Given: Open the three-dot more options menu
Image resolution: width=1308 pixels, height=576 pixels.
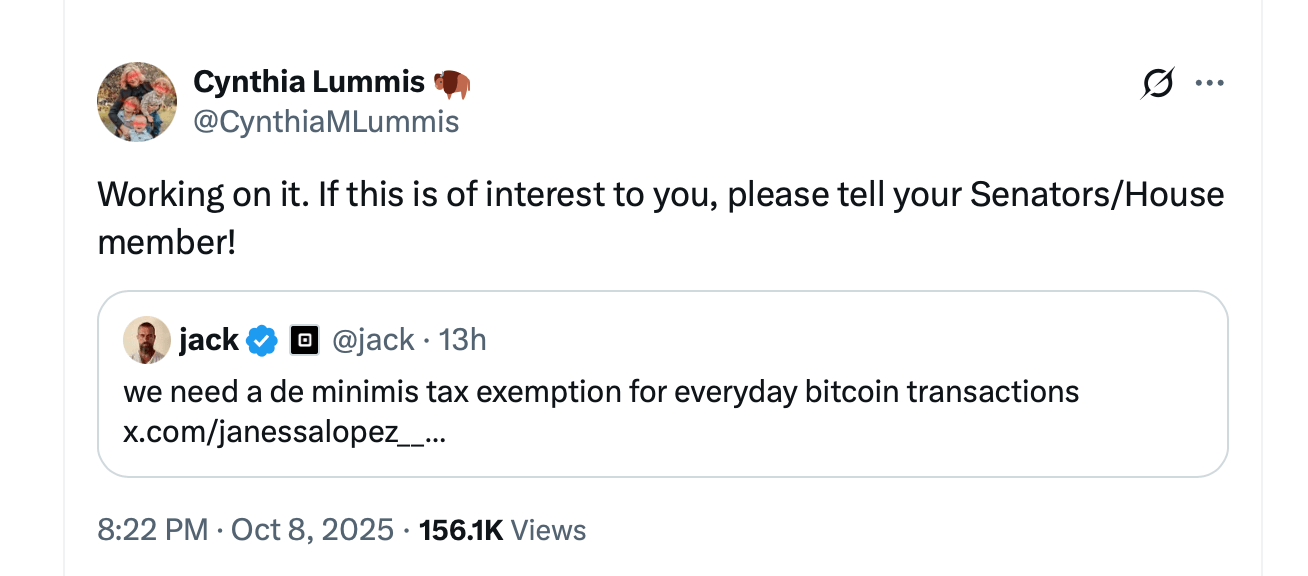Looking at the screenshot, I should [1209, 84].
